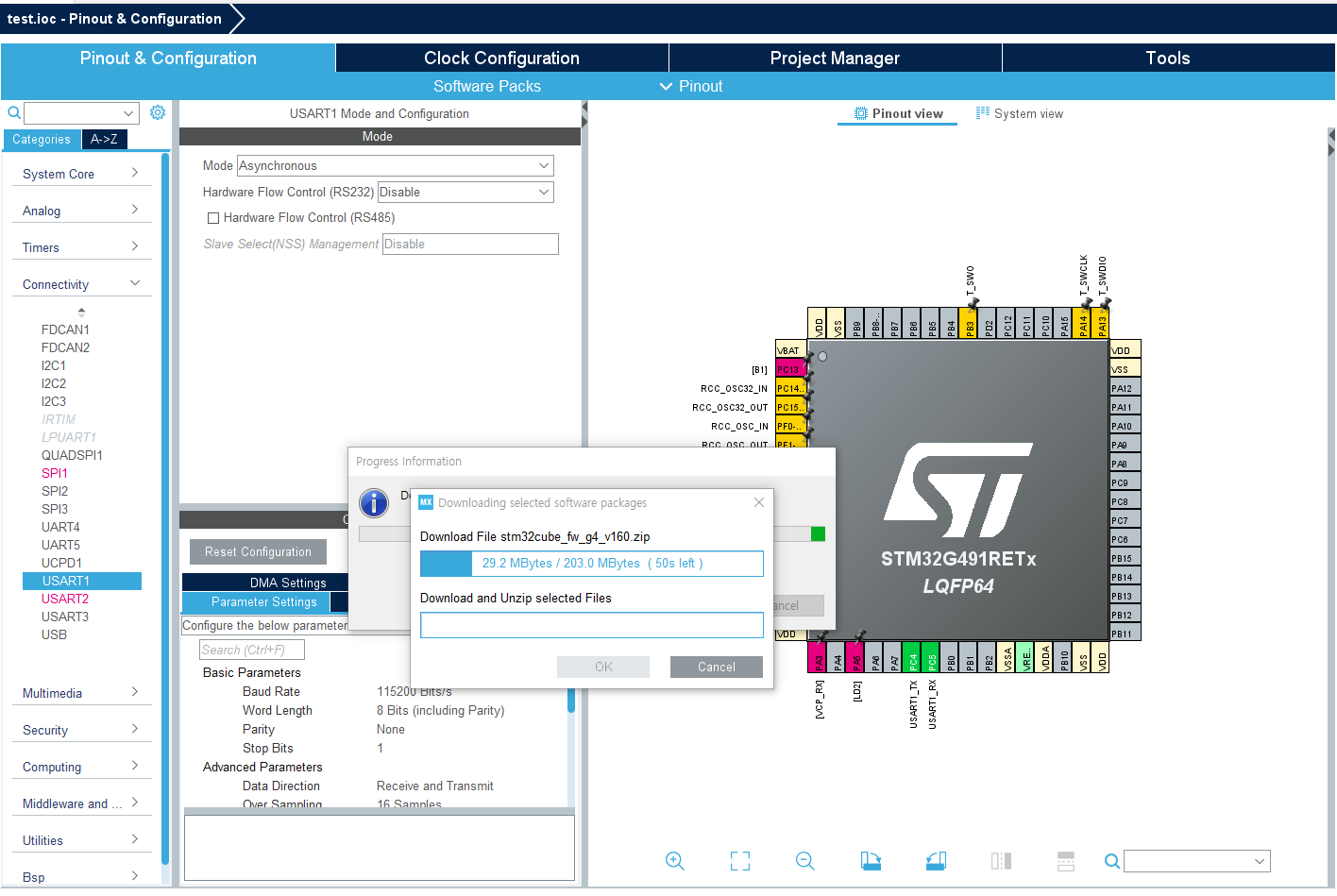Select the magenta PA5 pin (LD2)
Viewport: 1337px width, 896px height.
pos(855,657)
